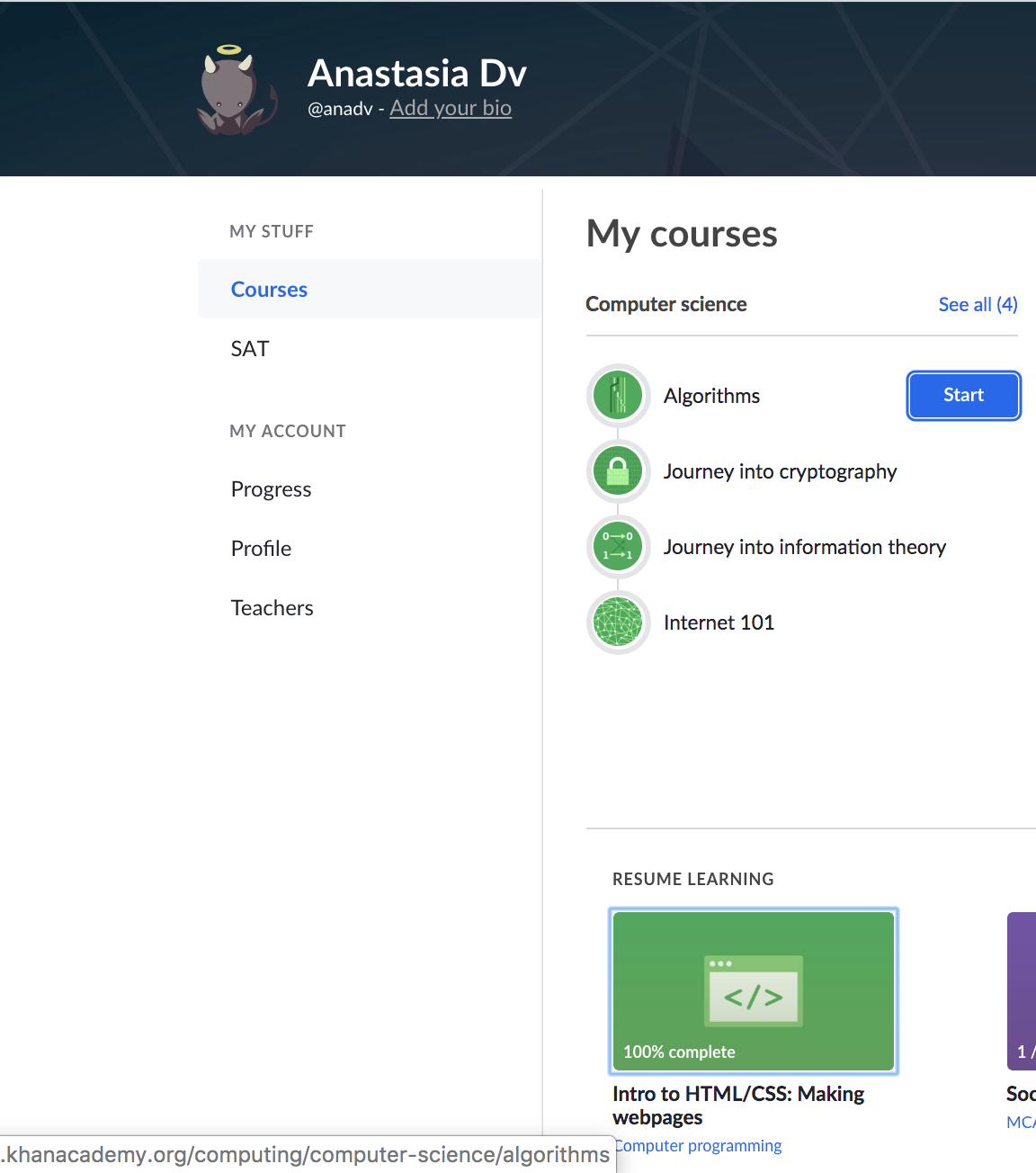Go to Profile in the sidebar
The height and width of the screenshot is (1173, 1036).
pos(261,548)
